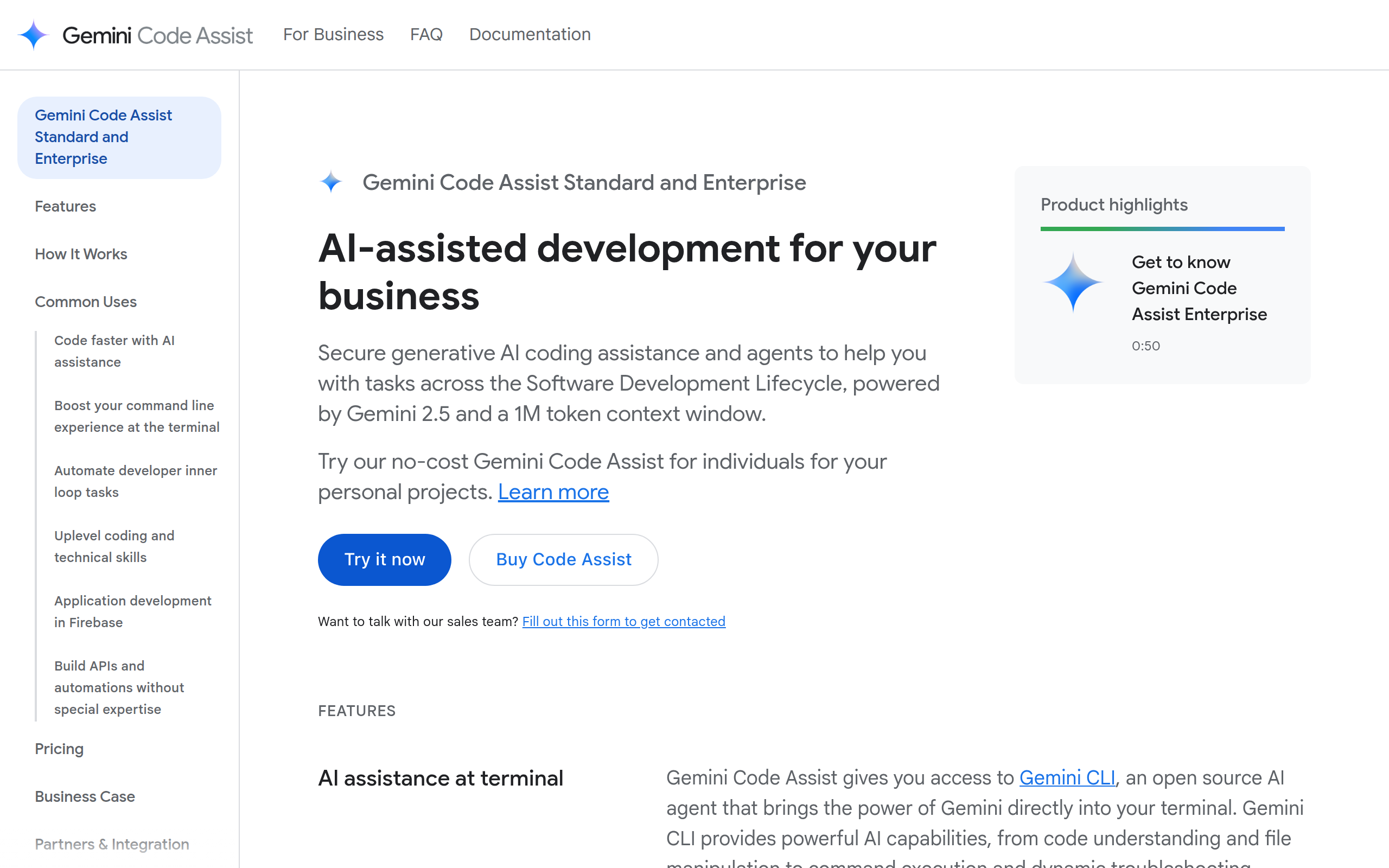The height and width of the screenshot is (868, 1389).
Task: Click the AI assistance at terminal heading
Action: point(441,778)
